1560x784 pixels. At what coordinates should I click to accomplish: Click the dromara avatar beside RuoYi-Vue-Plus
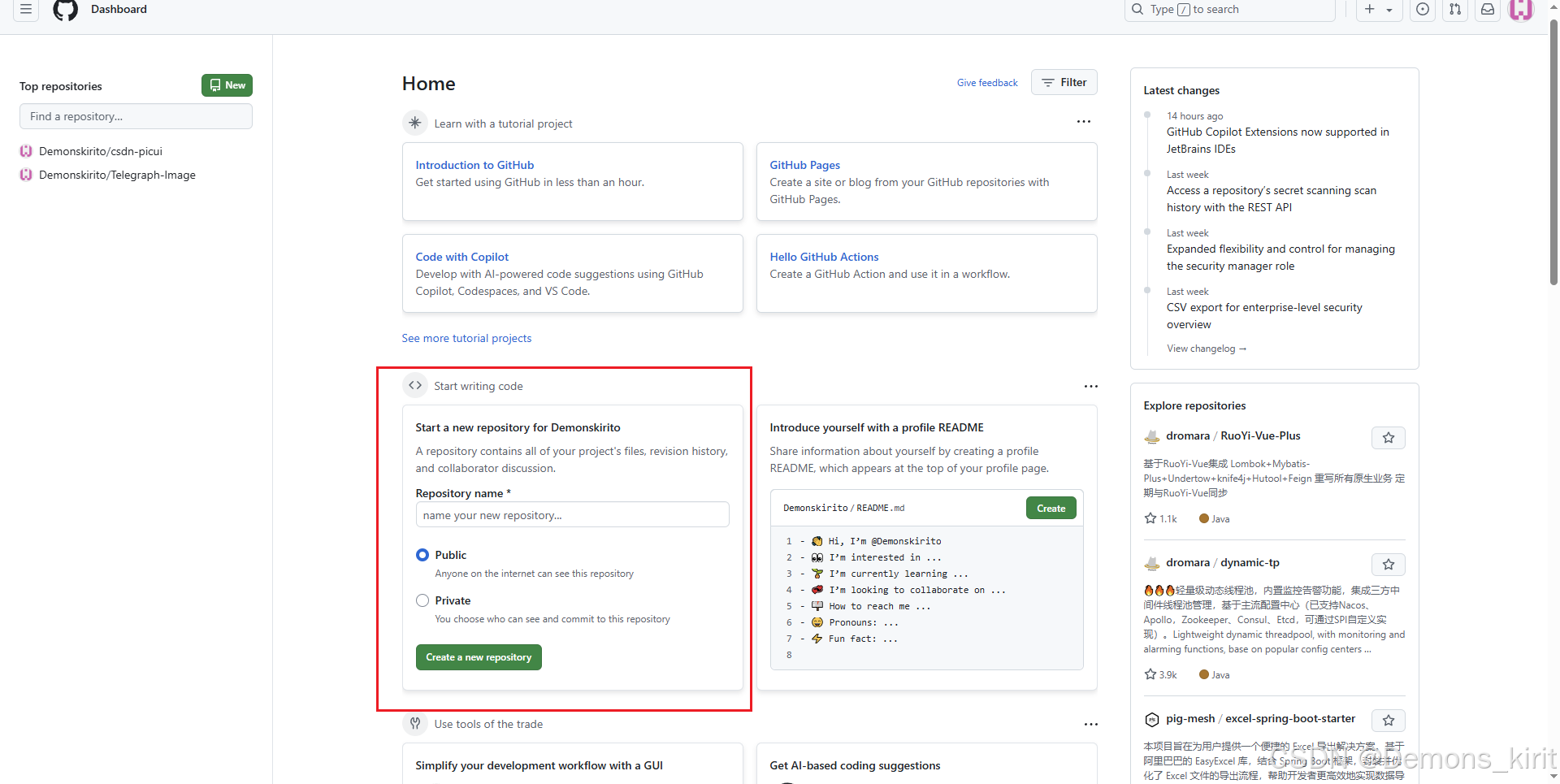(x=1151, y=436)
